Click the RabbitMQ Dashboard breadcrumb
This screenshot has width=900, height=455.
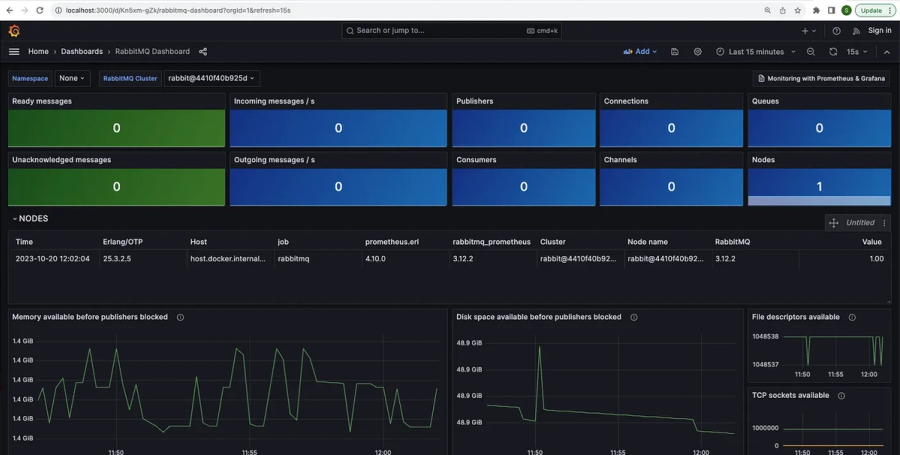153,52
